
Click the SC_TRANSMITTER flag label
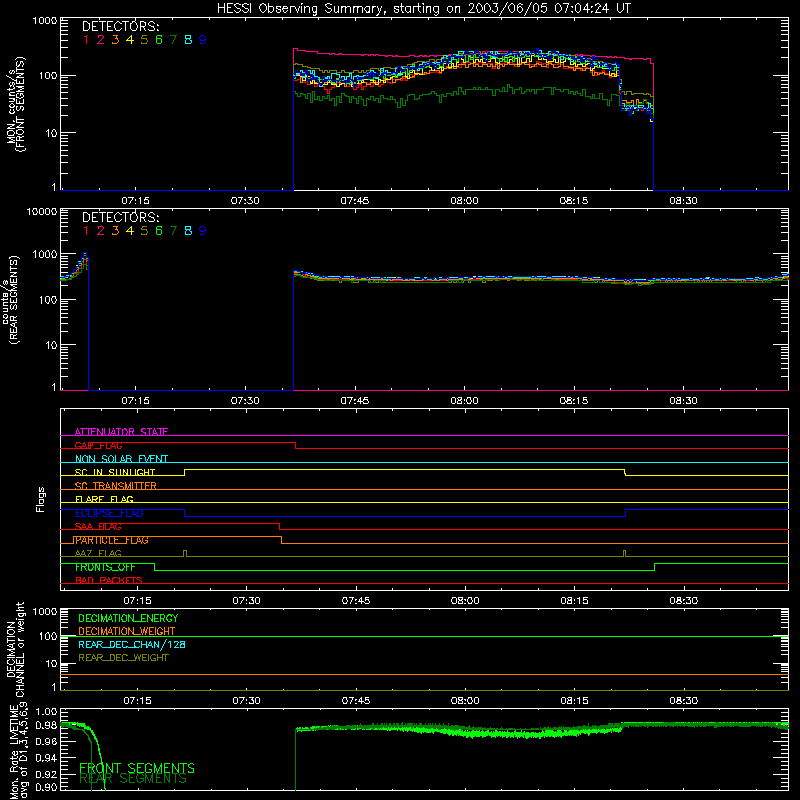[x=115, y=486]
